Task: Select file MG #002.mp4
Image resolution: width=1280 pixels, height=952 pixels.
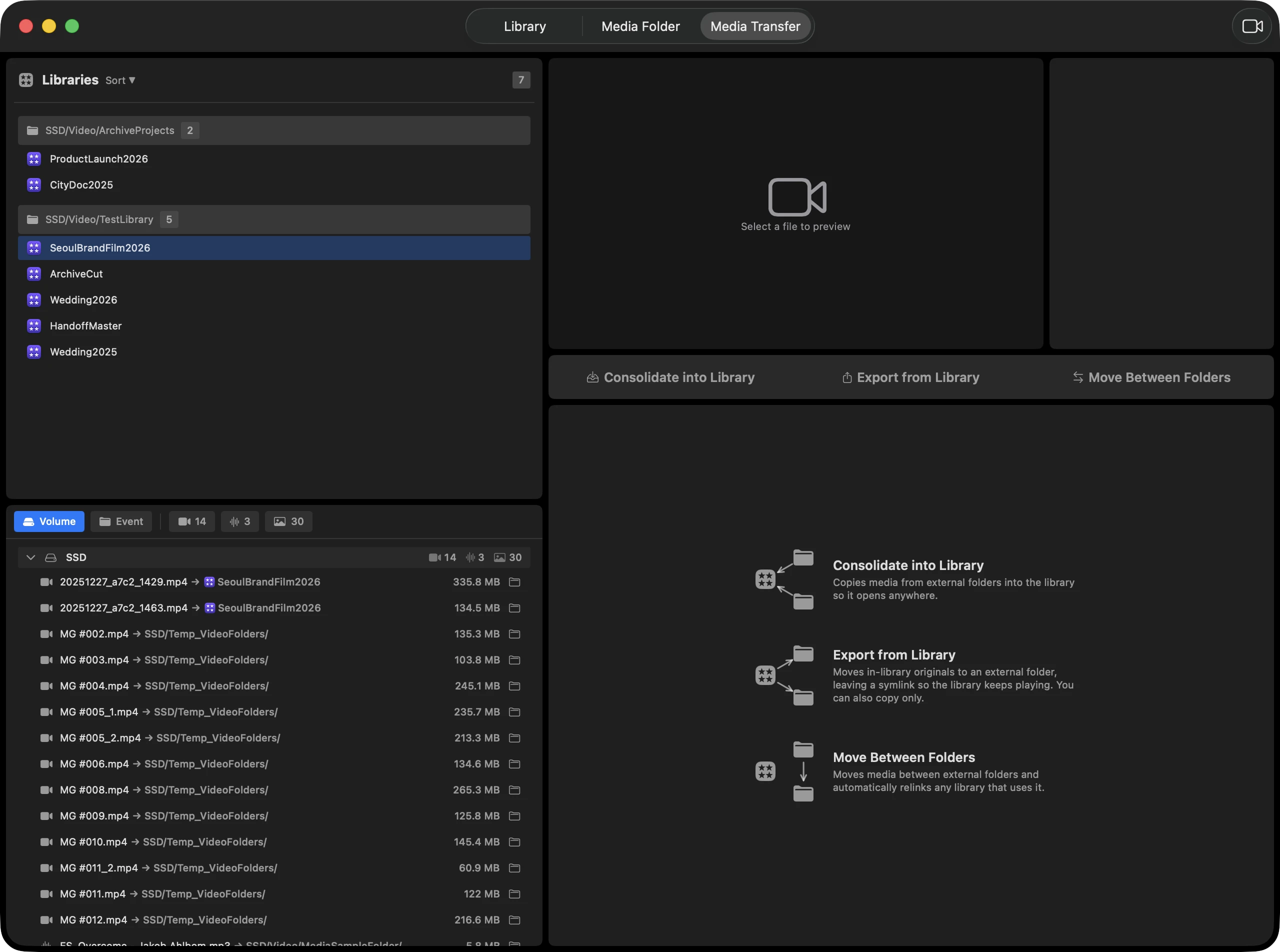Action: (x=274, y=634)
